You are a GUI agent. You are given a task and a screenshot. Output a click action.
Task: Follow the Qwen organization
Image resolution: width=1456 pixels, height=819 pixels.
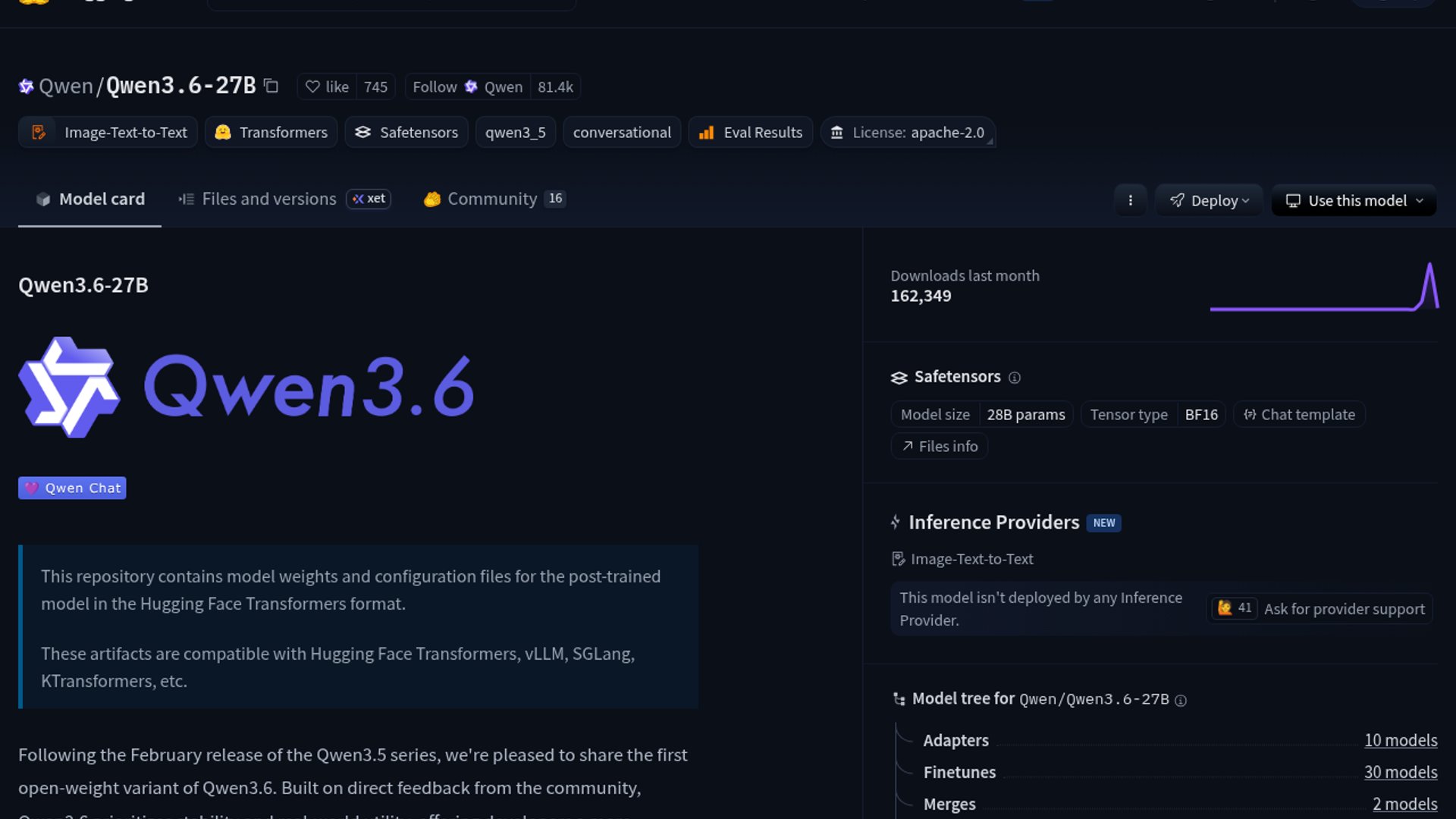coord(467,87)
